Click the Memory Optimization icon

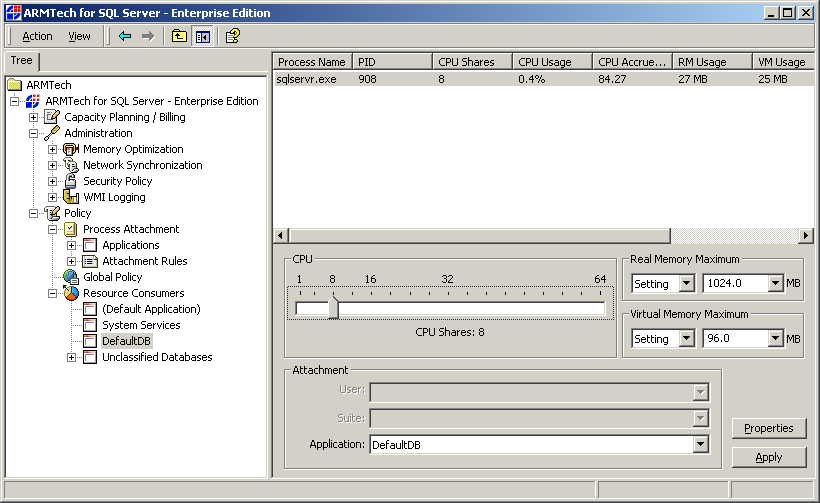tap(71, 149)
